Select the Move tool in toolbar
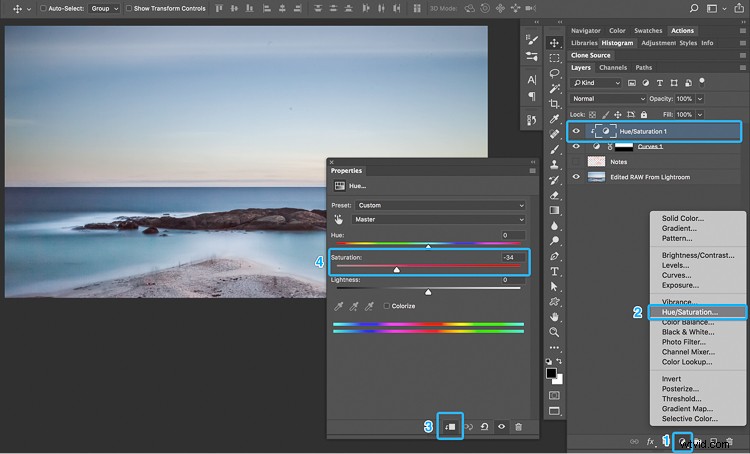 (x=554, y=43)
